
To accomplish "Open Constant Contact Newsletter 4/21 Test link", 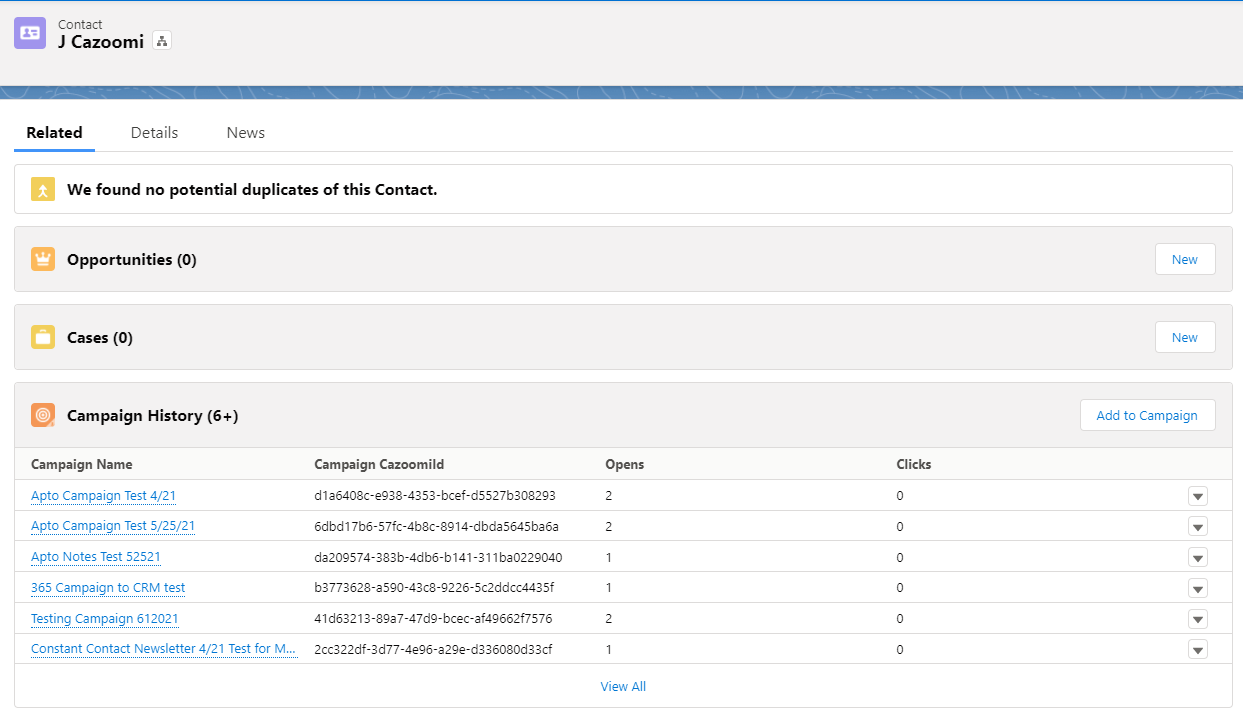I will tap(164, 649).
